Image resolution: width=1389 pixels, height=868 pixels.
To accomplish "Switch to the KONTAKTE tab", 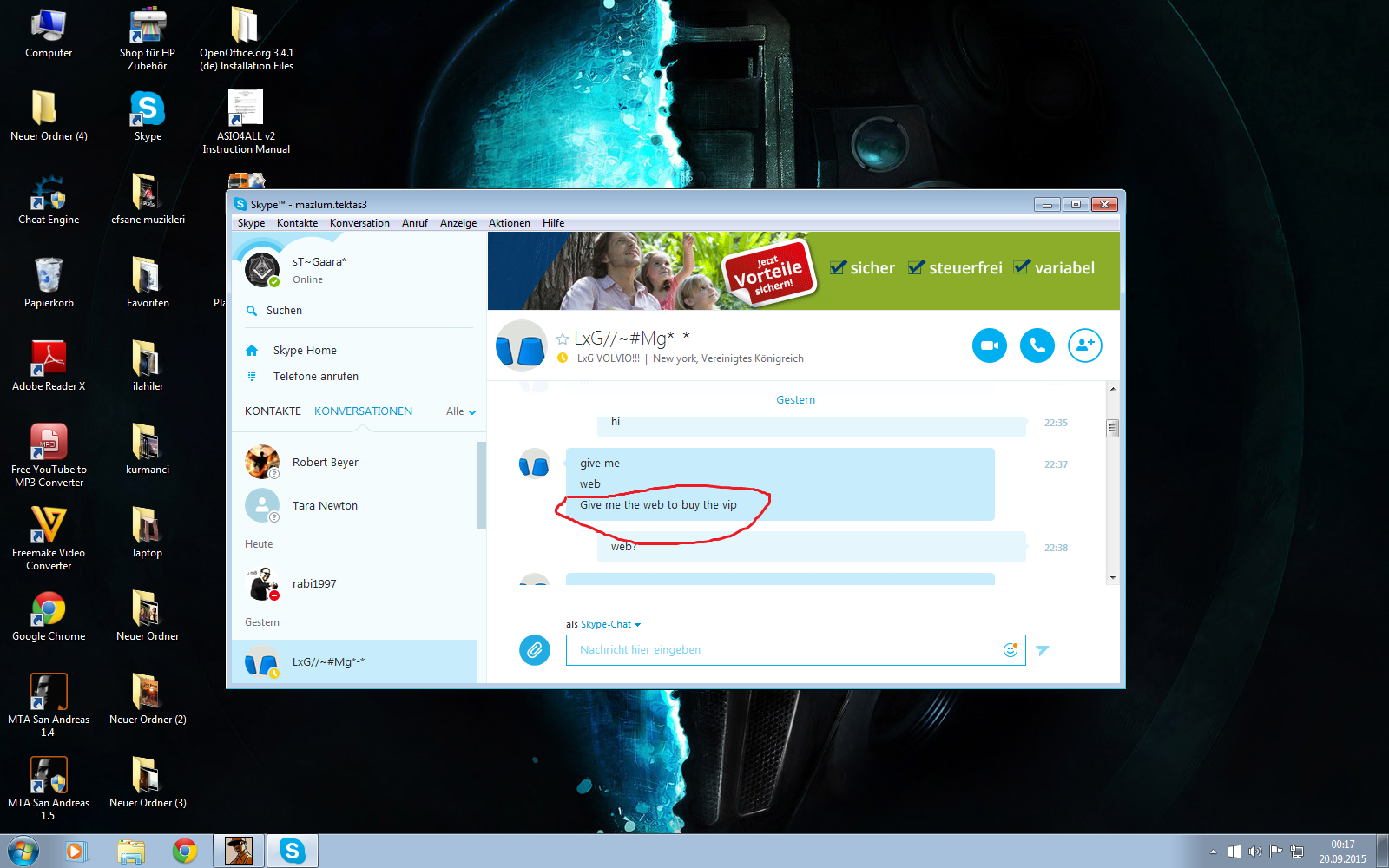I will [x=273, y=411].
